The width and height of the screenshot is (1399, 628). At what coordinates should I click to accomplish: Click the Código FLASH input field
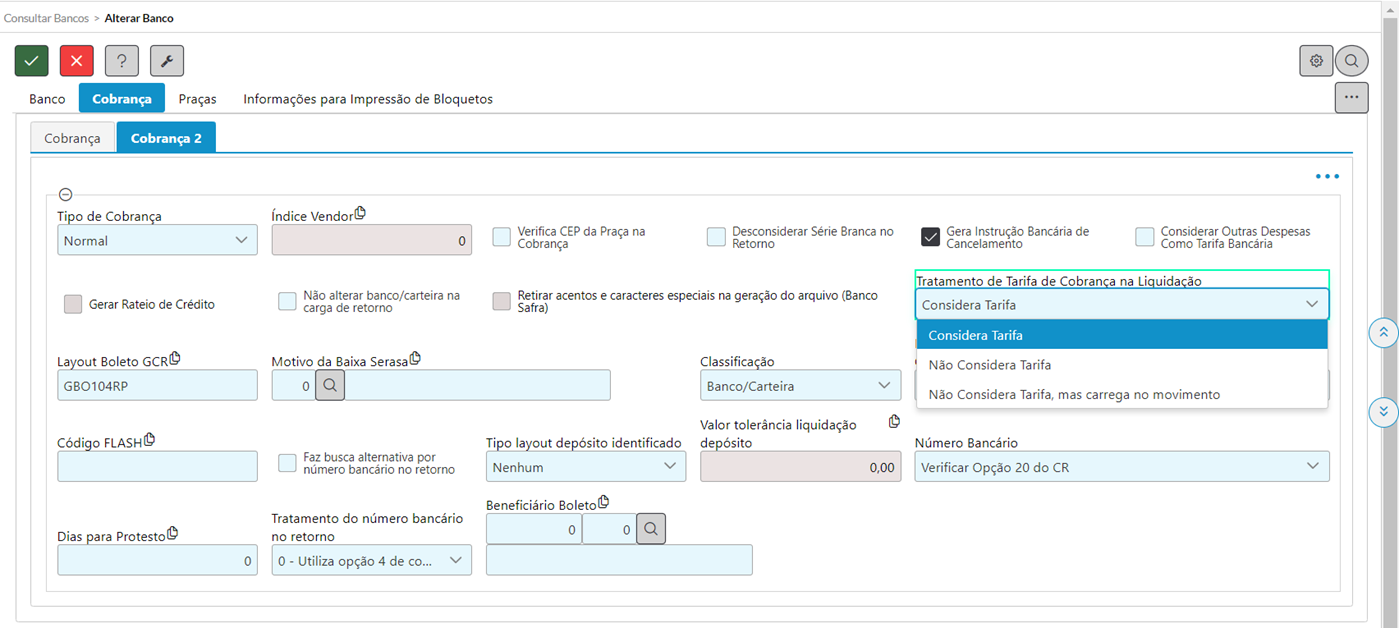tap(157, 467)
